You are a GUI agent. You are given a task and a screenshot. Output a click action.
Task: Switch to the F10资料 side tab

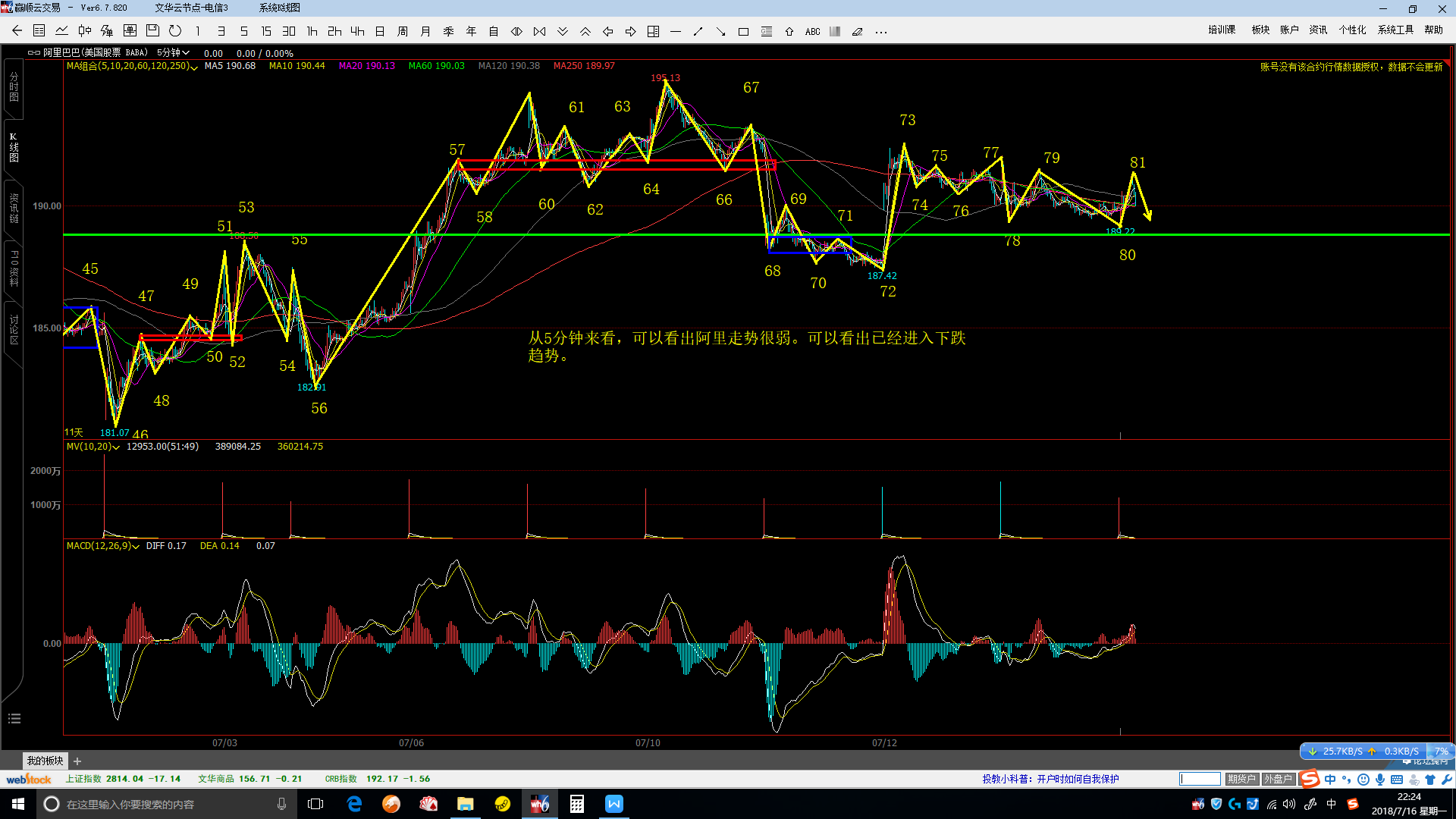coord(14,268)
